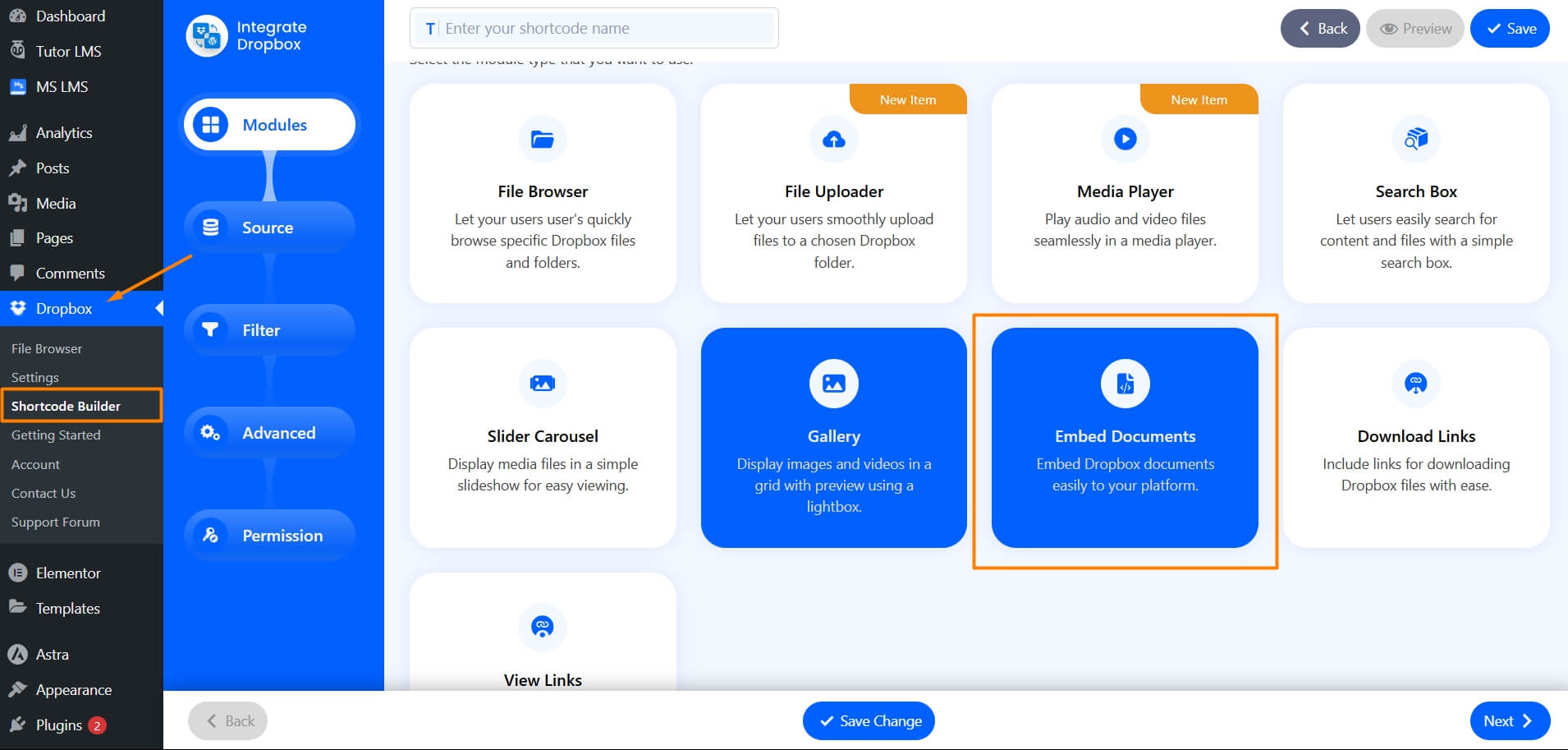Click the Download Links cloud icon
Viewport: 1568px width, 750px height.
(x=1416, y=383)
